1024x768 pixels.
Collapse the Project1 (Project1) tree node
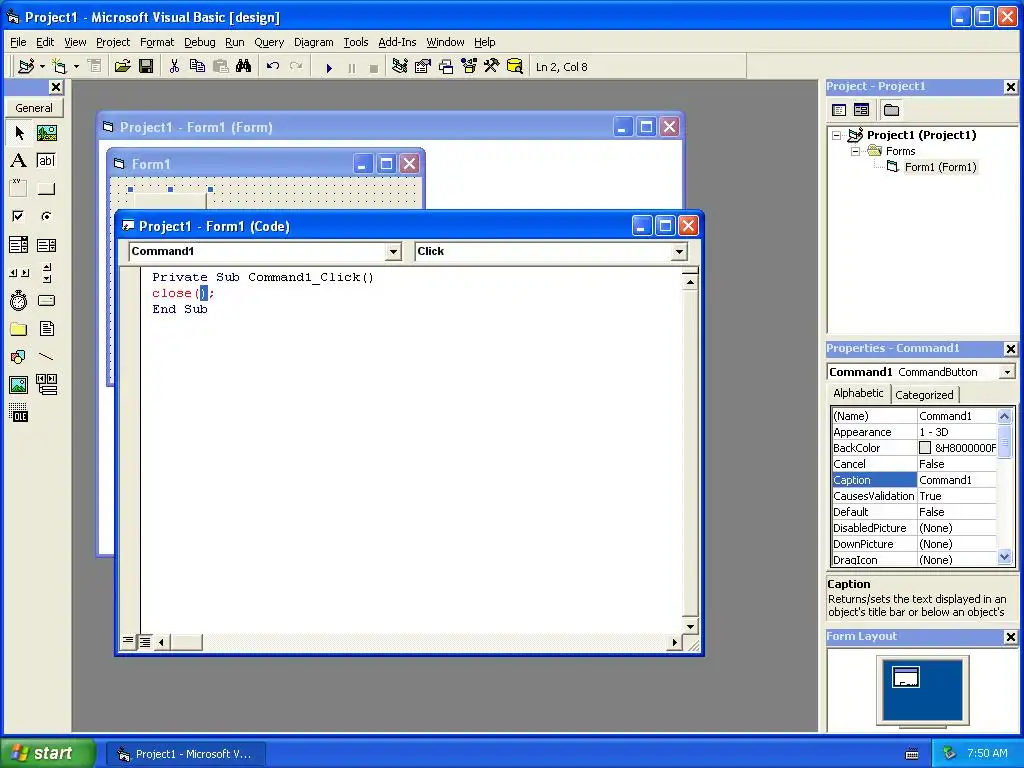click(x=837, y=135)
